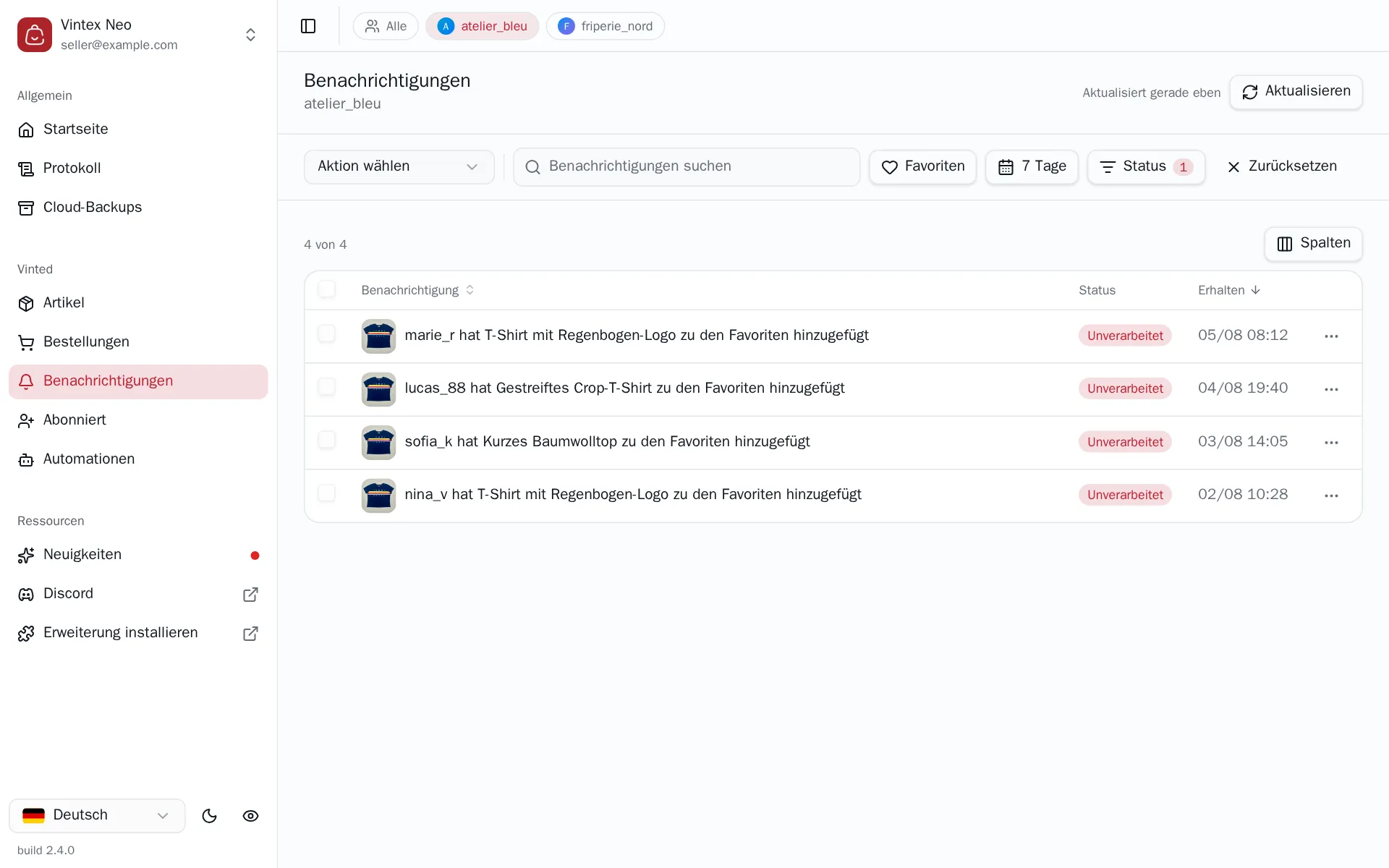Expand the account switcher chevrons
This screenshot has width=1389, height=868.
[250, 35]
